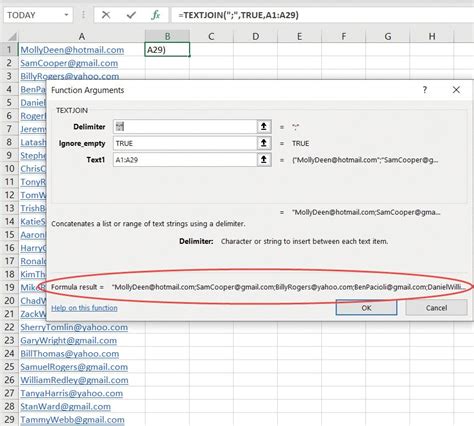Open MollyDeen@hotmail.com email link
This screenshot has width=474, height=426.
(x=72, y=50)
